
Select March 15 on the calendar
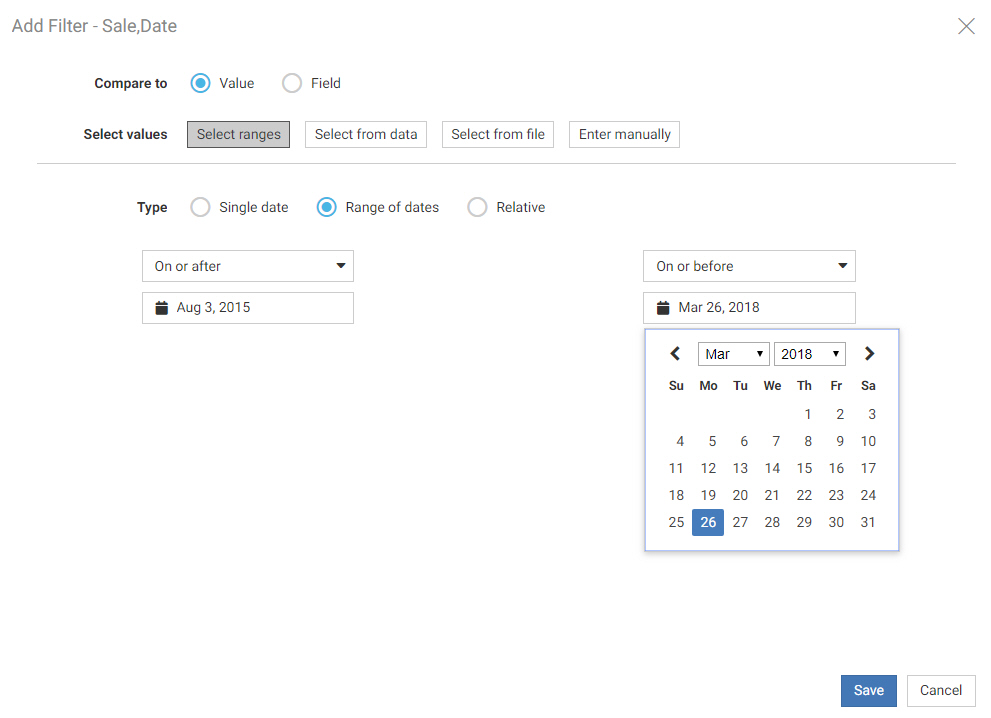click(x=804, y=468)
